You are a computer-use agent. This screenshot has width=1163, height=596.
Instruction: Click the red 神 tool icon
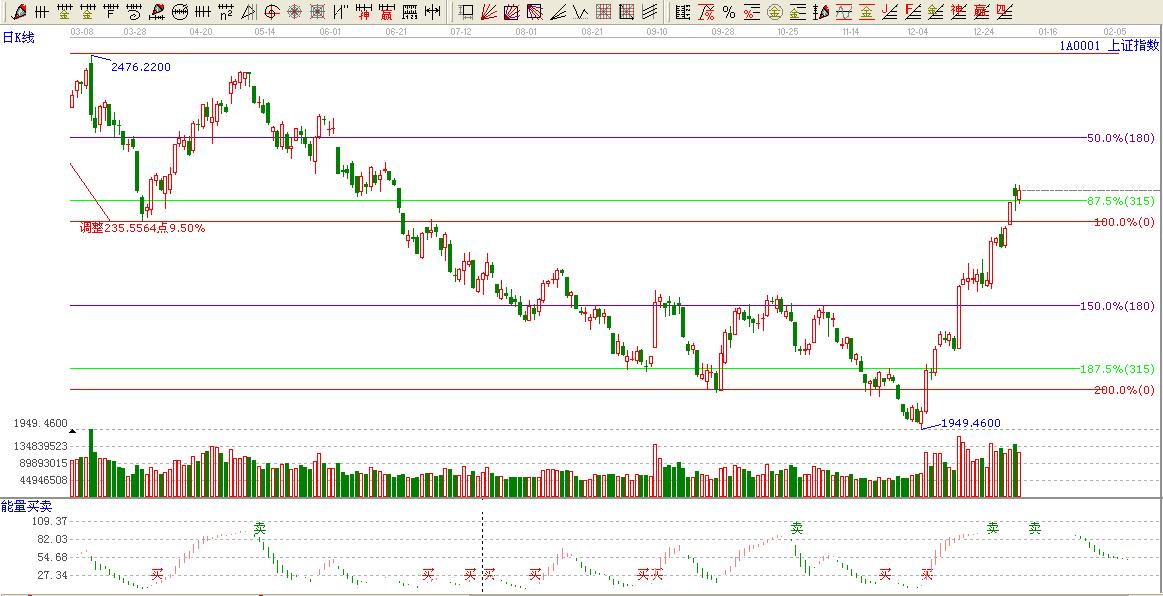click(x=363, y=12)
